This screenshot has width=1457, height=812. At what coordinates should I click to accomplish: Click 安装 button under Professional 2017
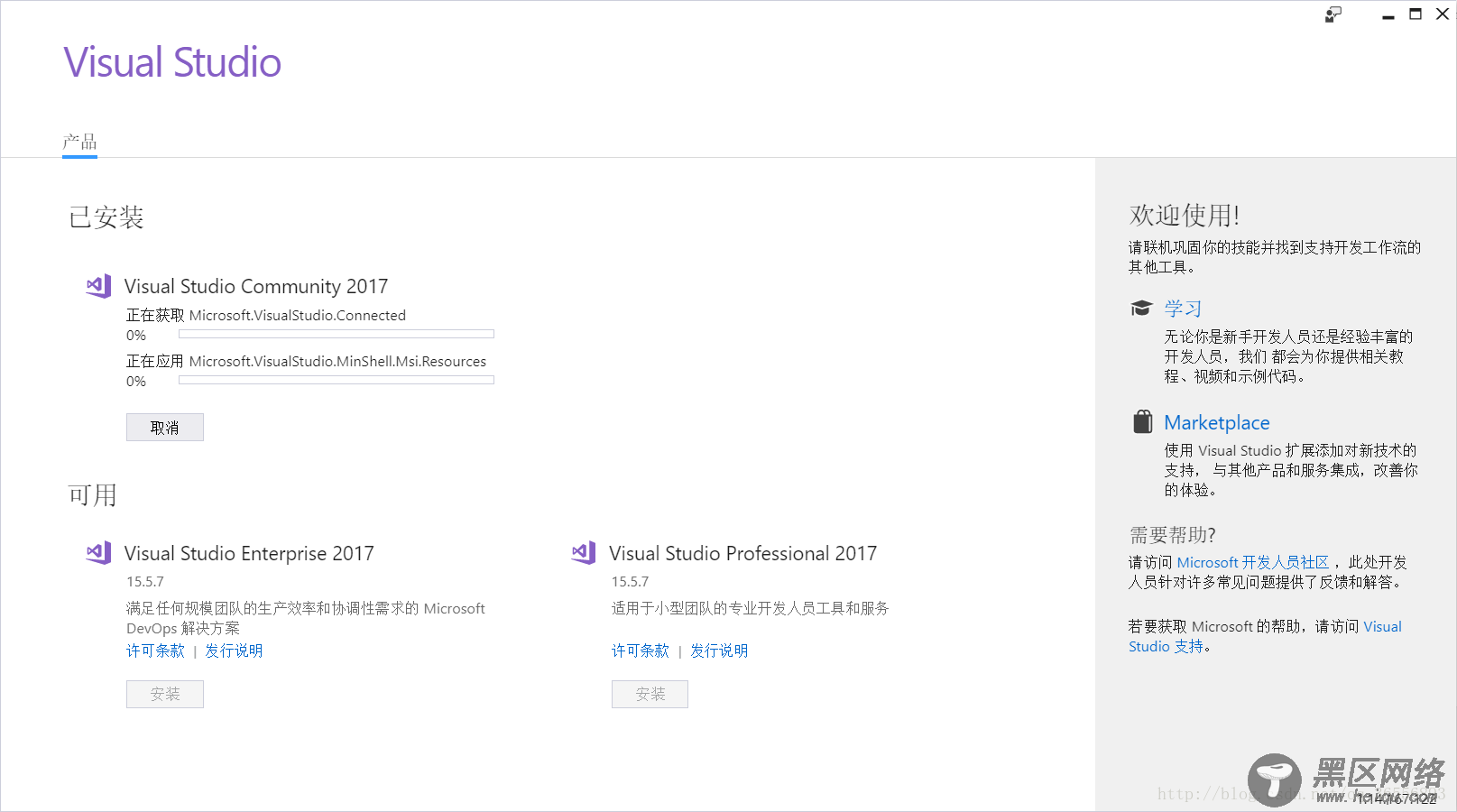tap(650, 694)
